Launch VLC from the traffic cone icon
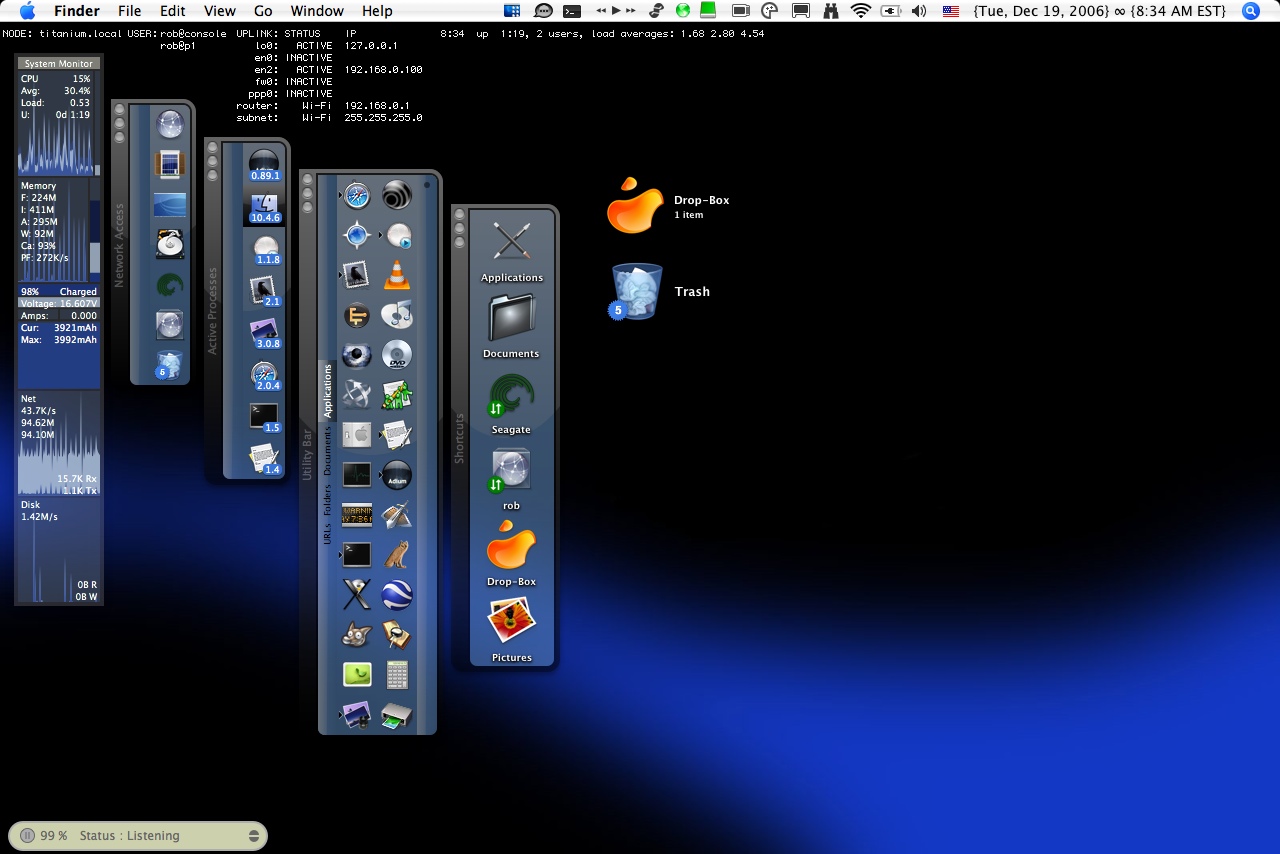1280x854 pixels. point(397,274)
